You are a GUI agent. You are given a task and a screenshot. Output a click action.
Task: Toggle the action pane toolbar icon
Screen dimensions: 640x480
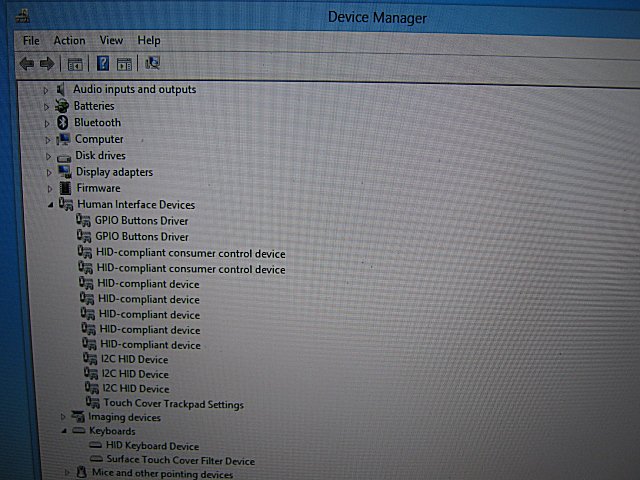pos(124,64)
